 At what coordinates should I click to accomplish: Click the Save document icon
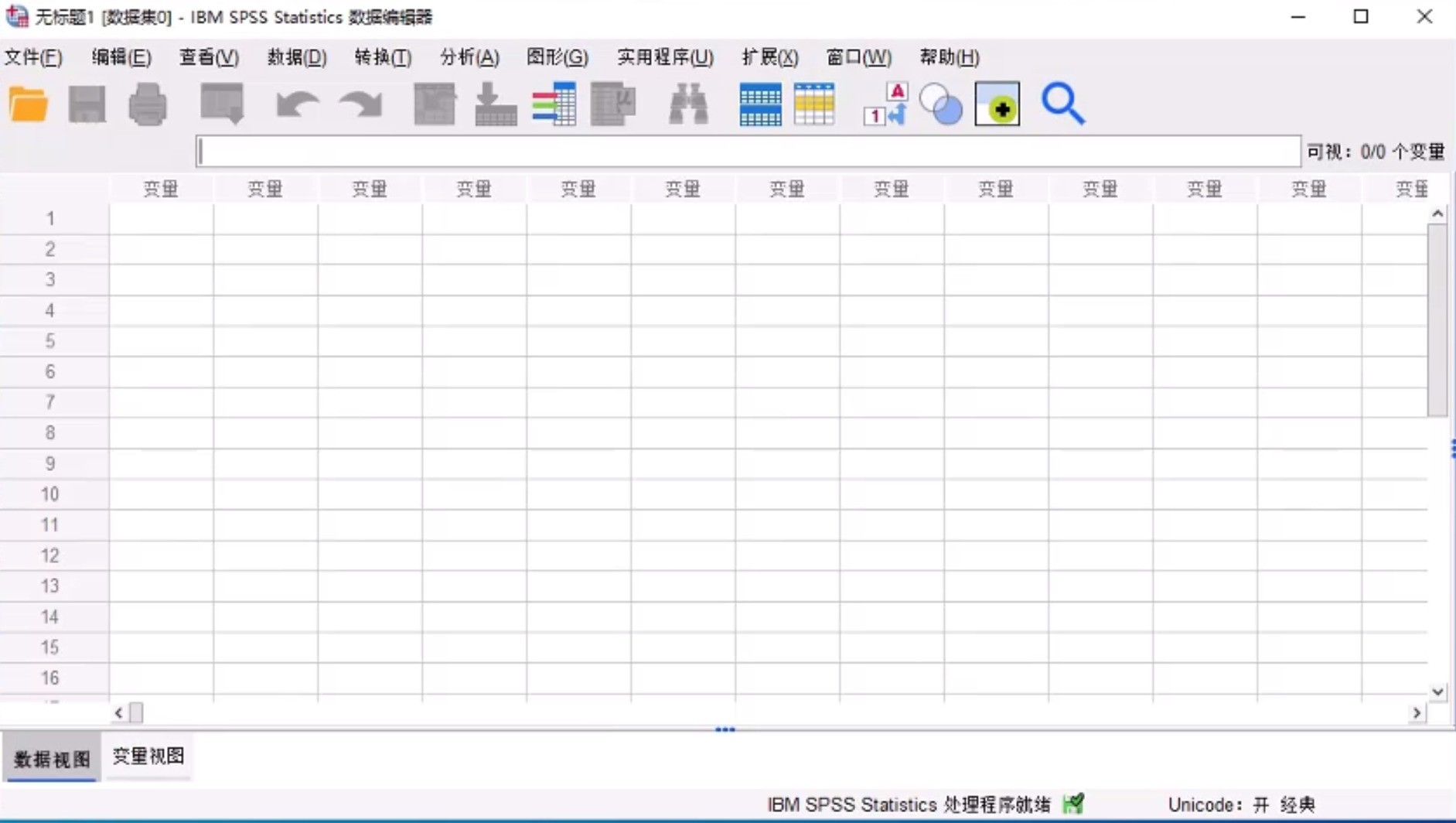click(x=86, y=104)
